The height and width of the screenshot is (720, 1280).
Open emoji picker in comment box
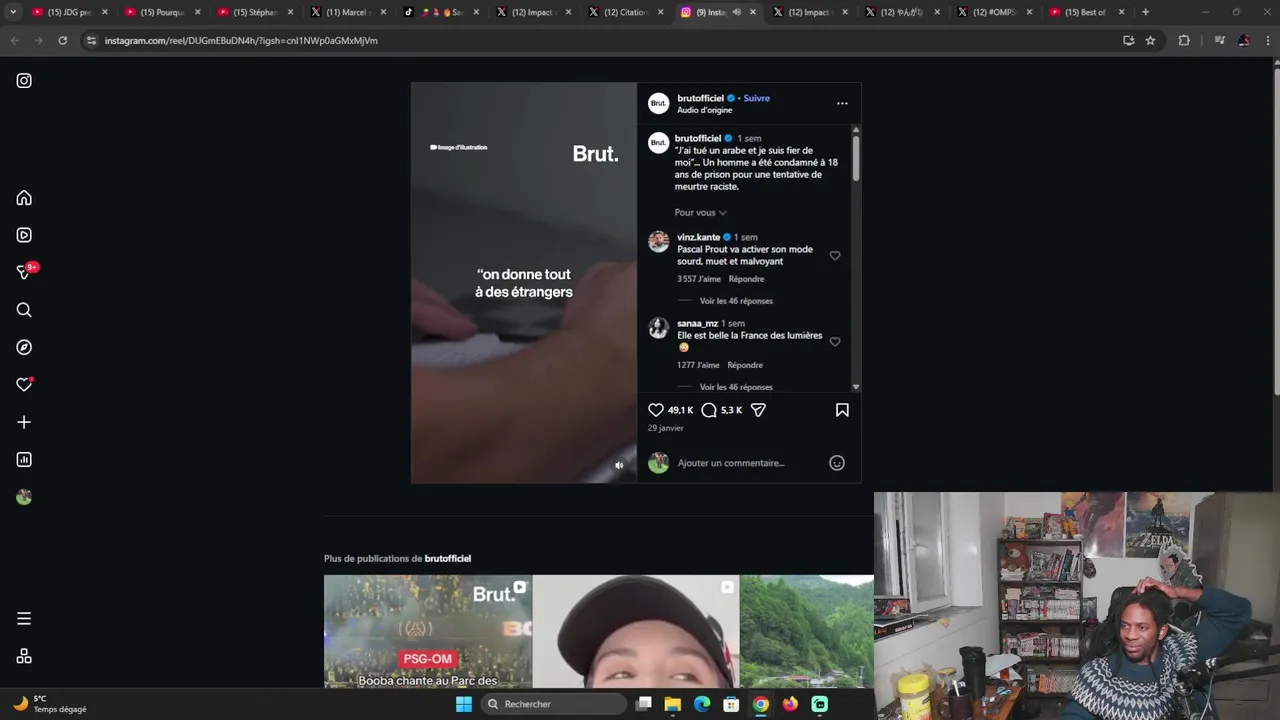point(837,463)
